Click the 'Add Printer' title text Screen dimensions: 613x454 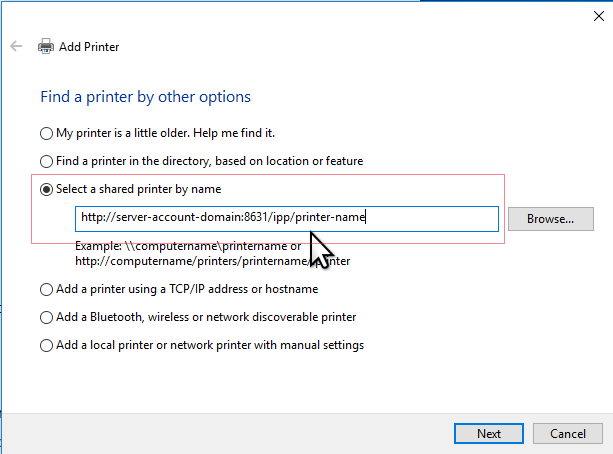coord(91,47)
